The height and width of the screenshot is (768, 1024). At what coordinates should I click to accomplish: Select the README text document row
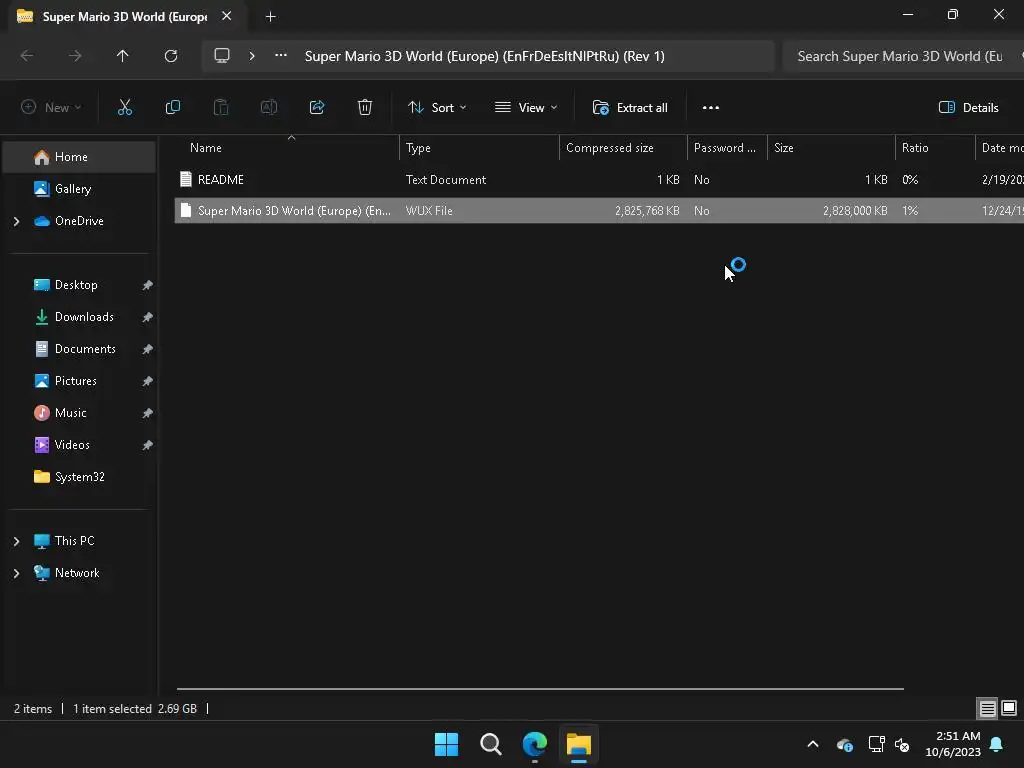[x=599, y=180]
